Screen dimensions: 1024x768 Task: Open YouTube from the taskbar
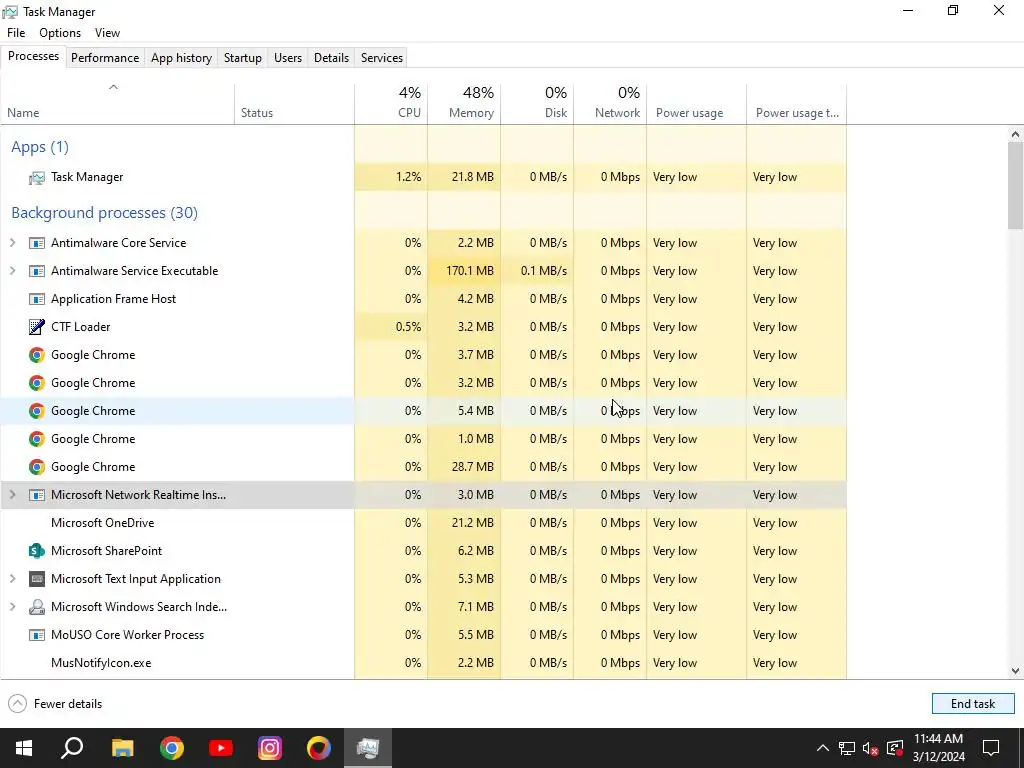click(221, 748)
